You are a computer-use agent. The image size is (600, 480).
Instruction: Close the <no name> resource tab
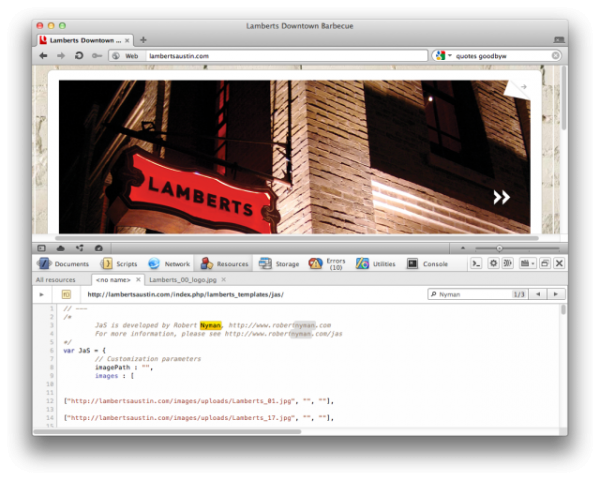pos(138,280)
